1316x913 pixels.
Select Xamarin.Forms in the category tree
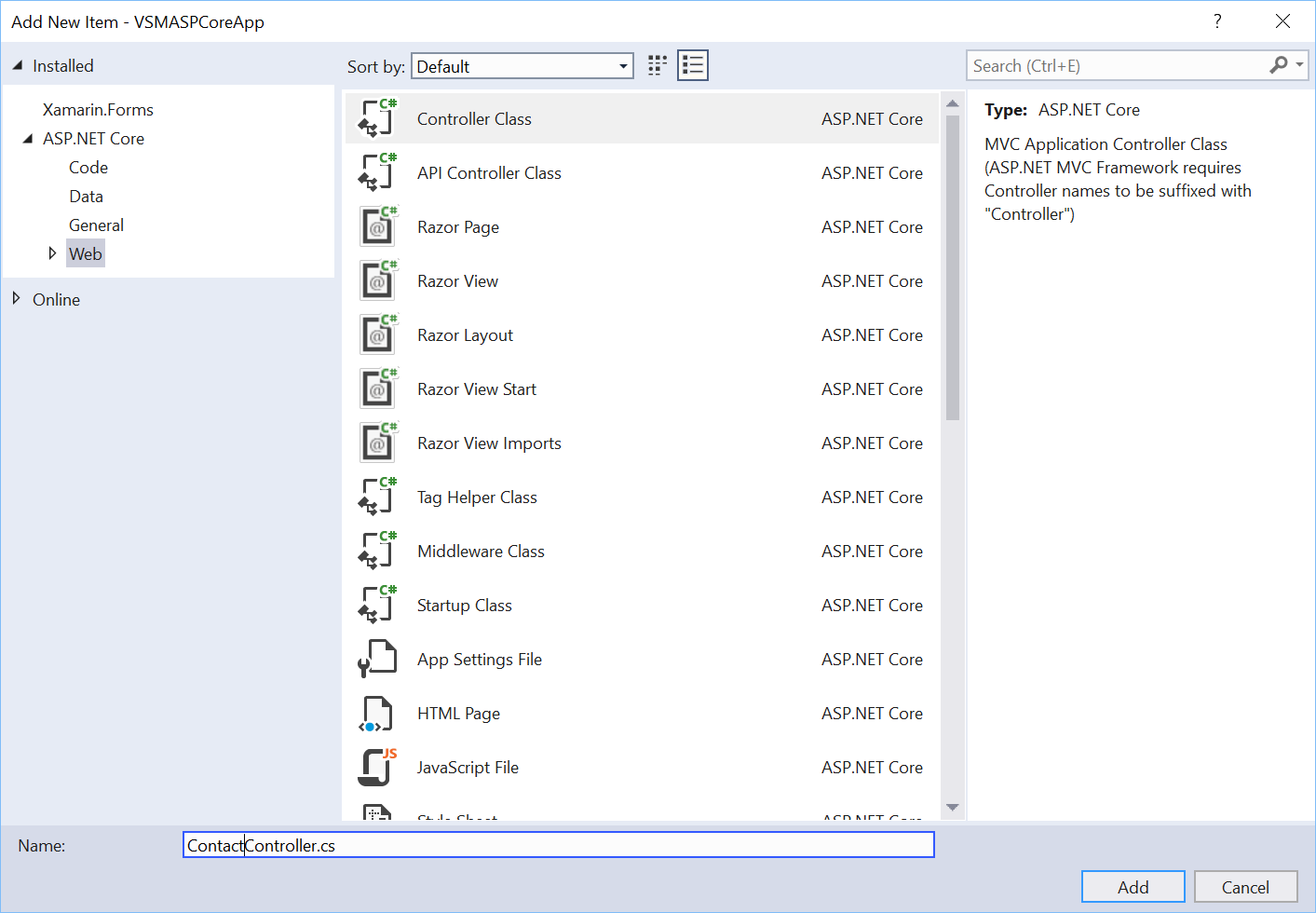click(98, 110)
